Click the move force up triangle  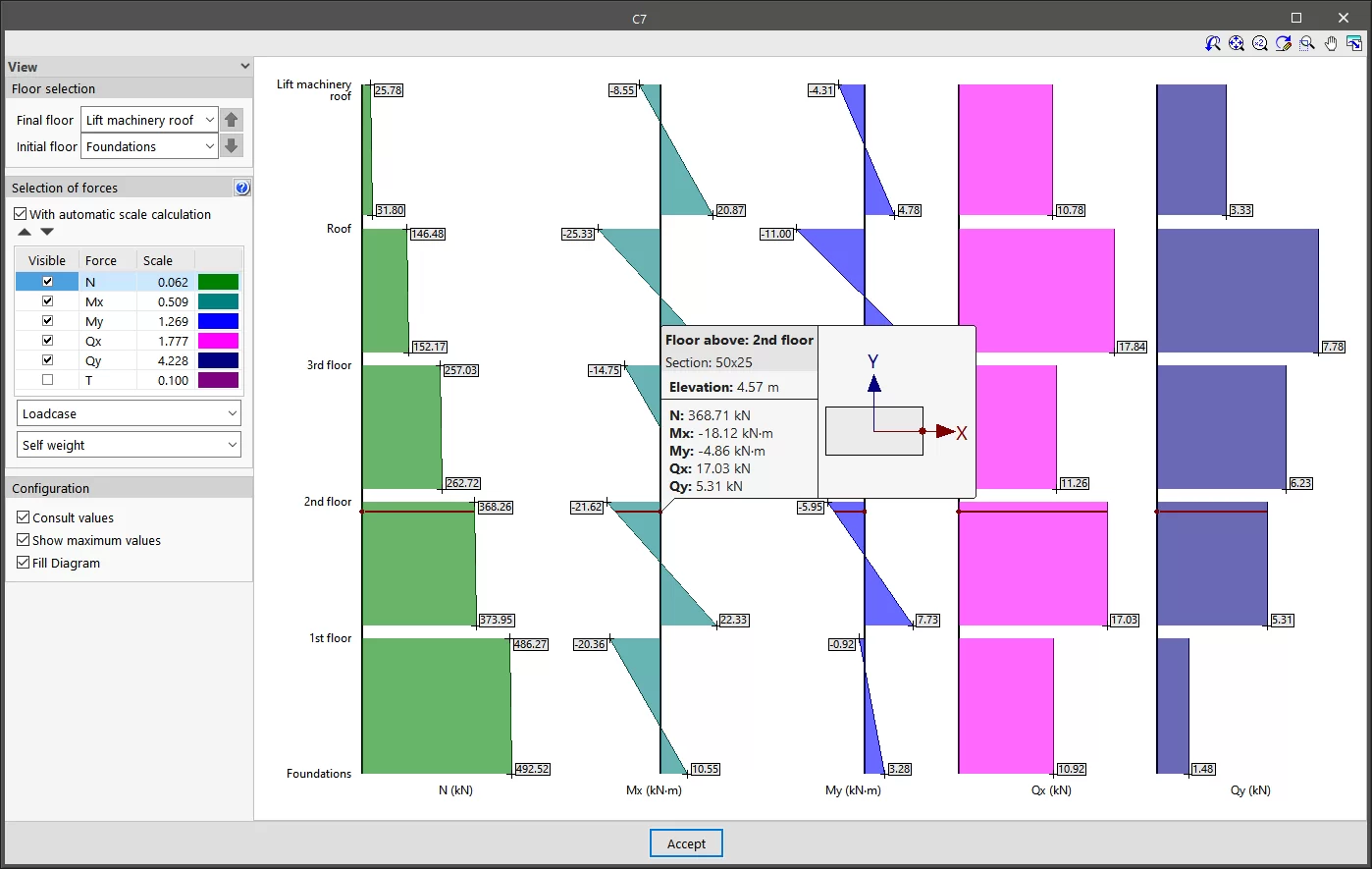tap(25, 232)
